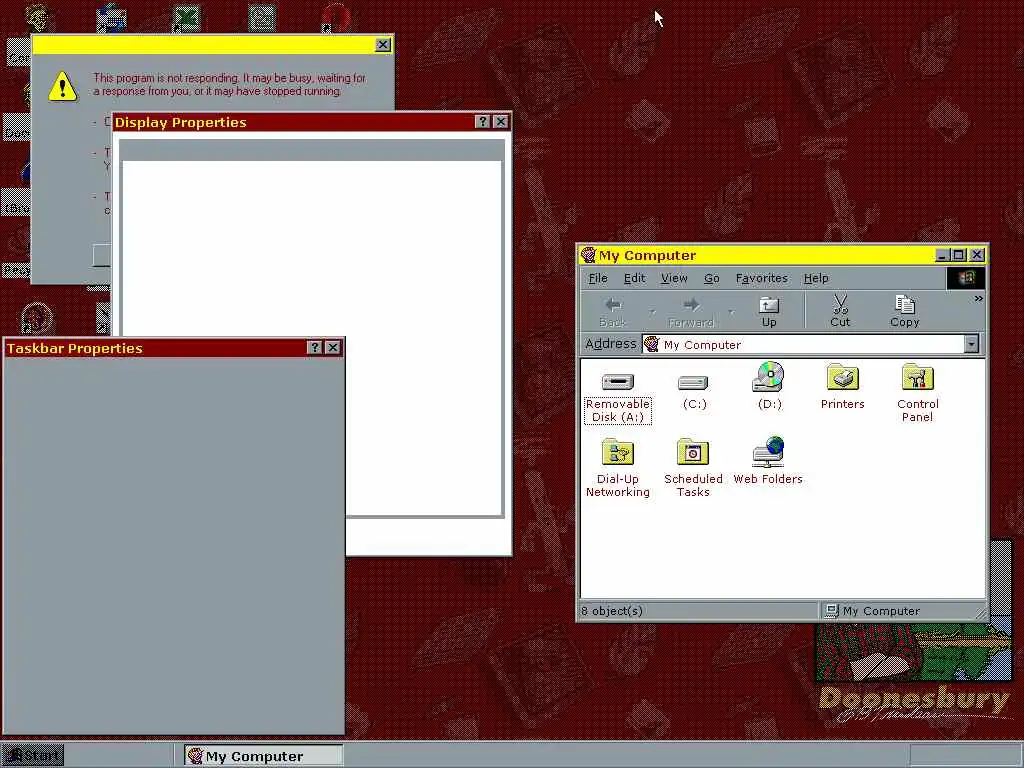
Task: Click the Cut toolbar button in My Computer
Action: click(840, 311)
